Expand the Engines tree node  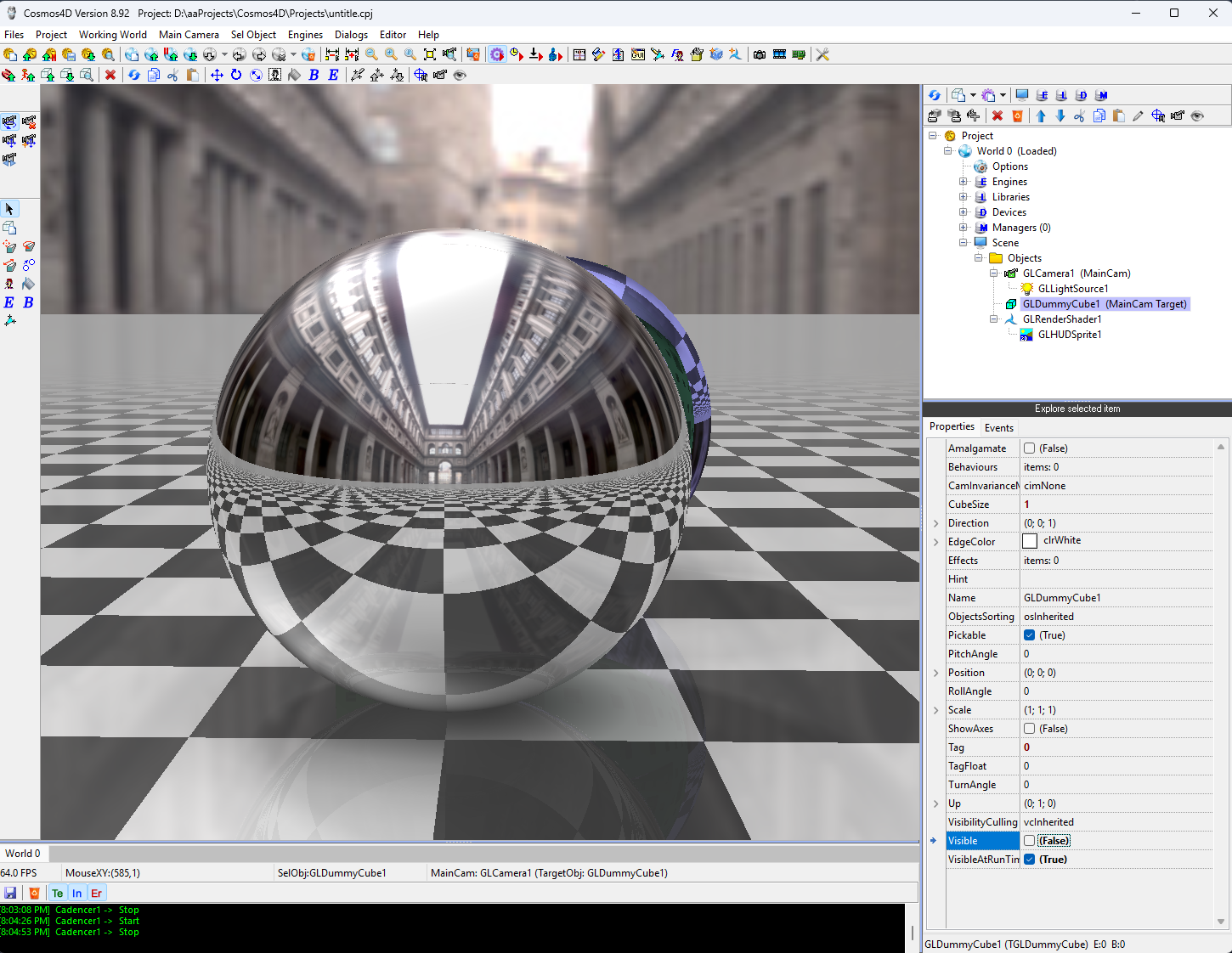pyautogui.click(x=964, y=182)
